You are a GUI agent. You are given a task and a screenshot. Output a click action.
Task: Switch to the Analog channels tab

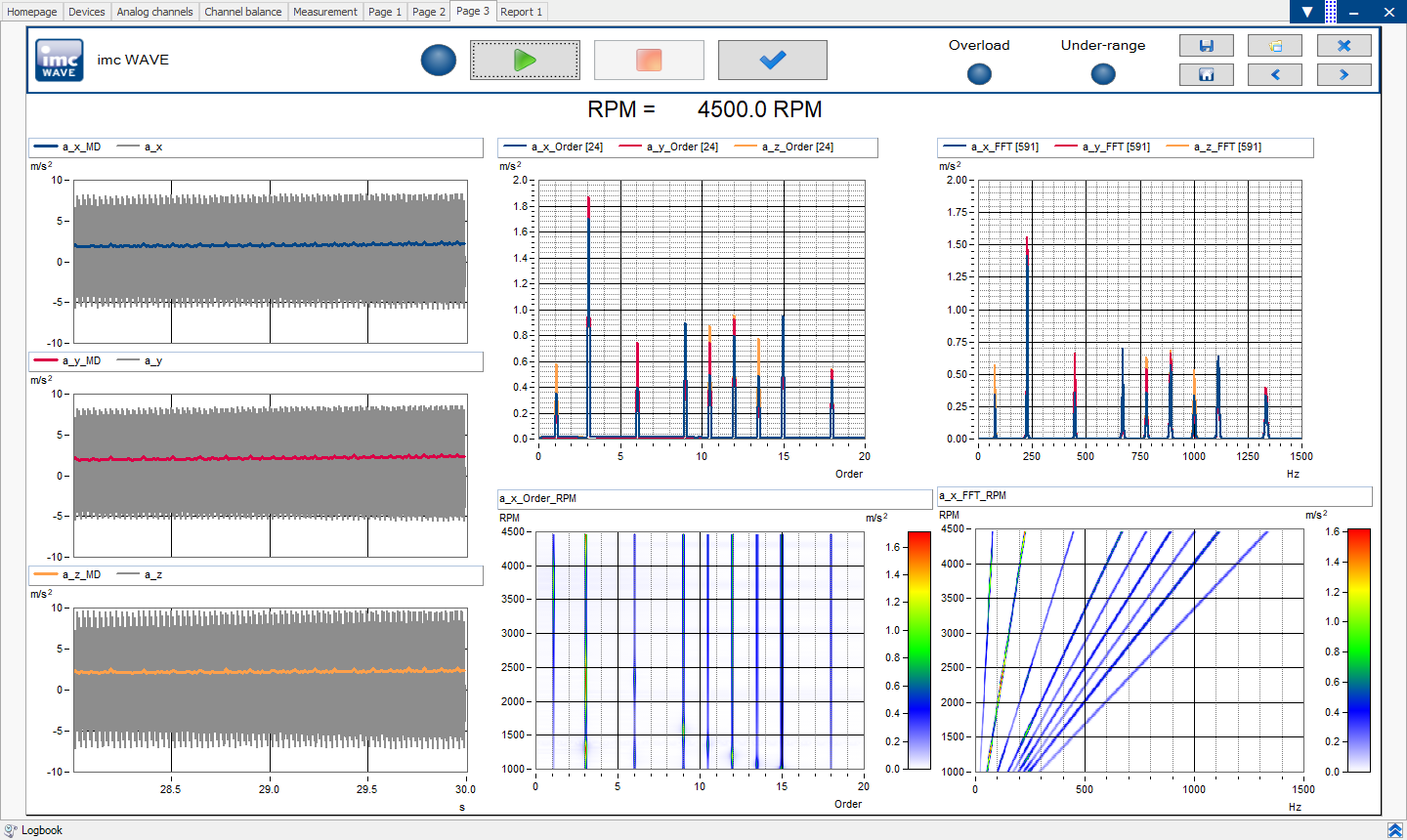pos(154,12)
